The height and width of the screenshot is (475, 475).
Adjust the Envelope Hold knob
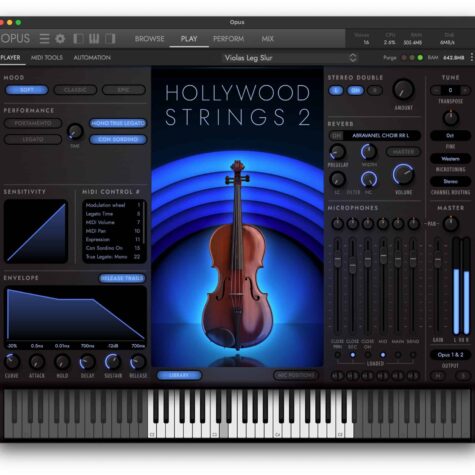point(62,362)
